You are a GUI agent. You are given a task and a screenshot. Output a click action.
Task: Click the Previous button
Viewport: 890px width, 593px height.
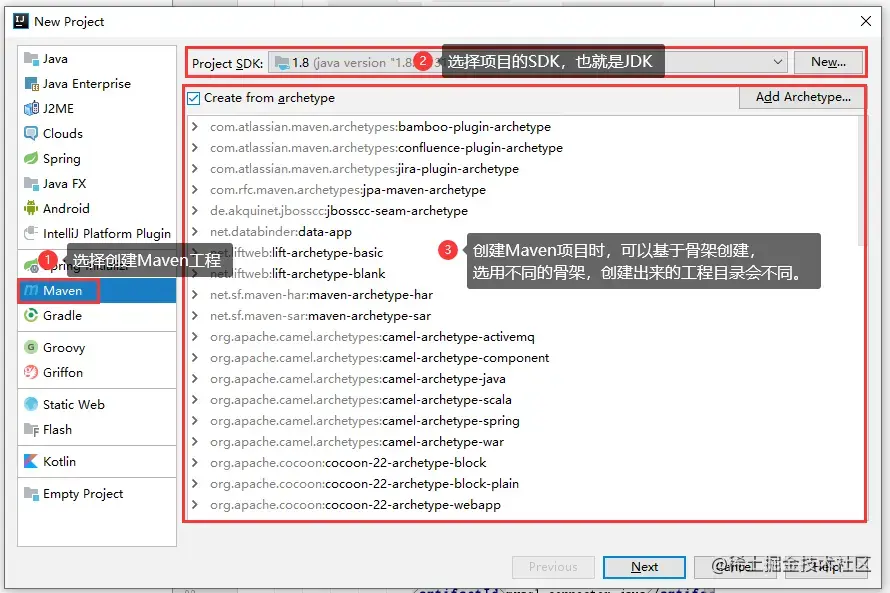(553, 567)
